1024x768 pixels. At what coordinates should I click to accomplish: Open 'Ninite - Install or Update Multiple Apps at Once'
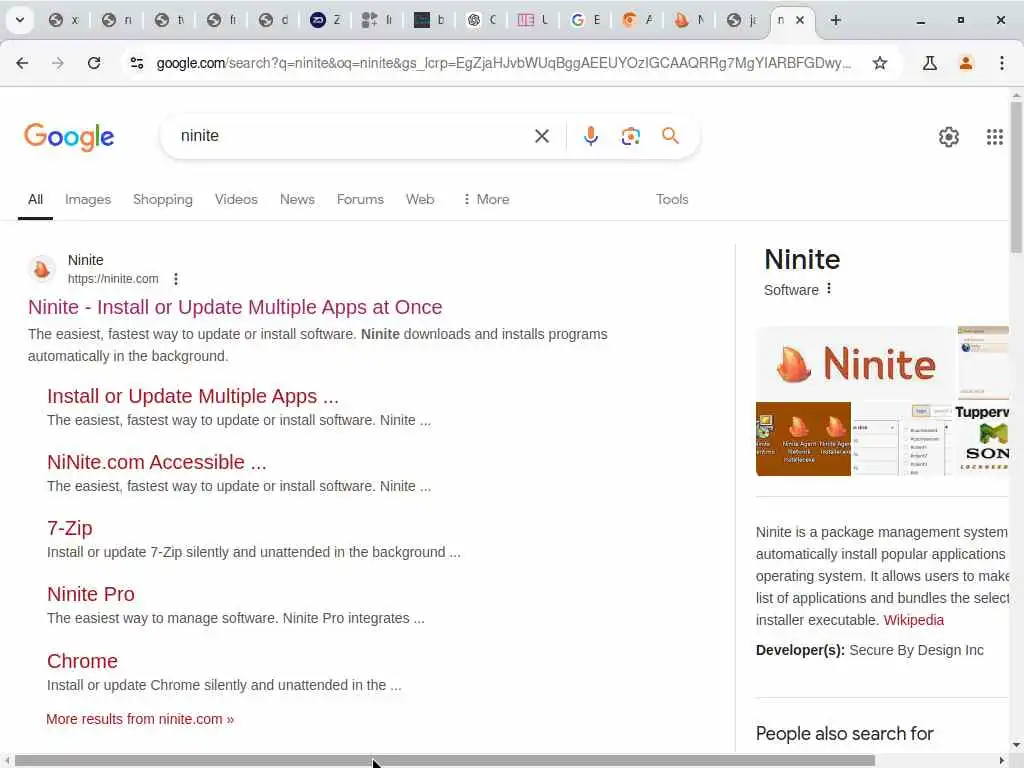coord(235,307)
